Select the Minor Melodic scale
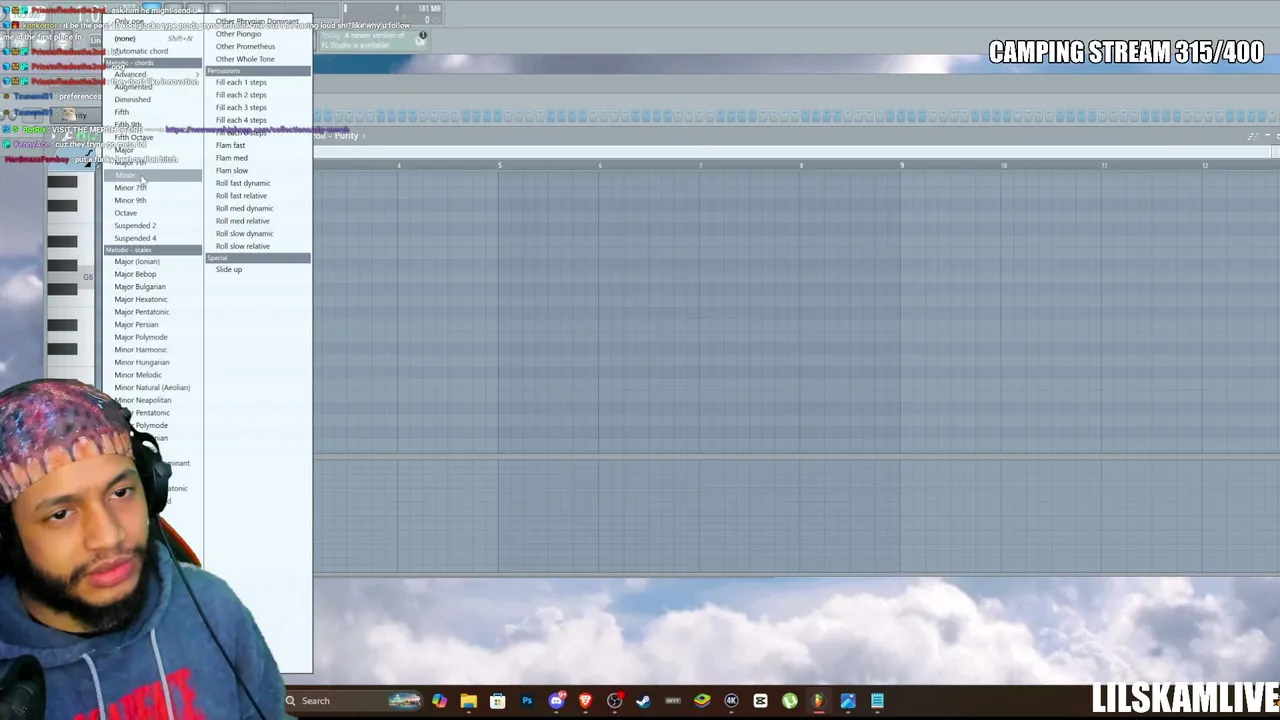The image size is (1280, 720). pos(153,375)
